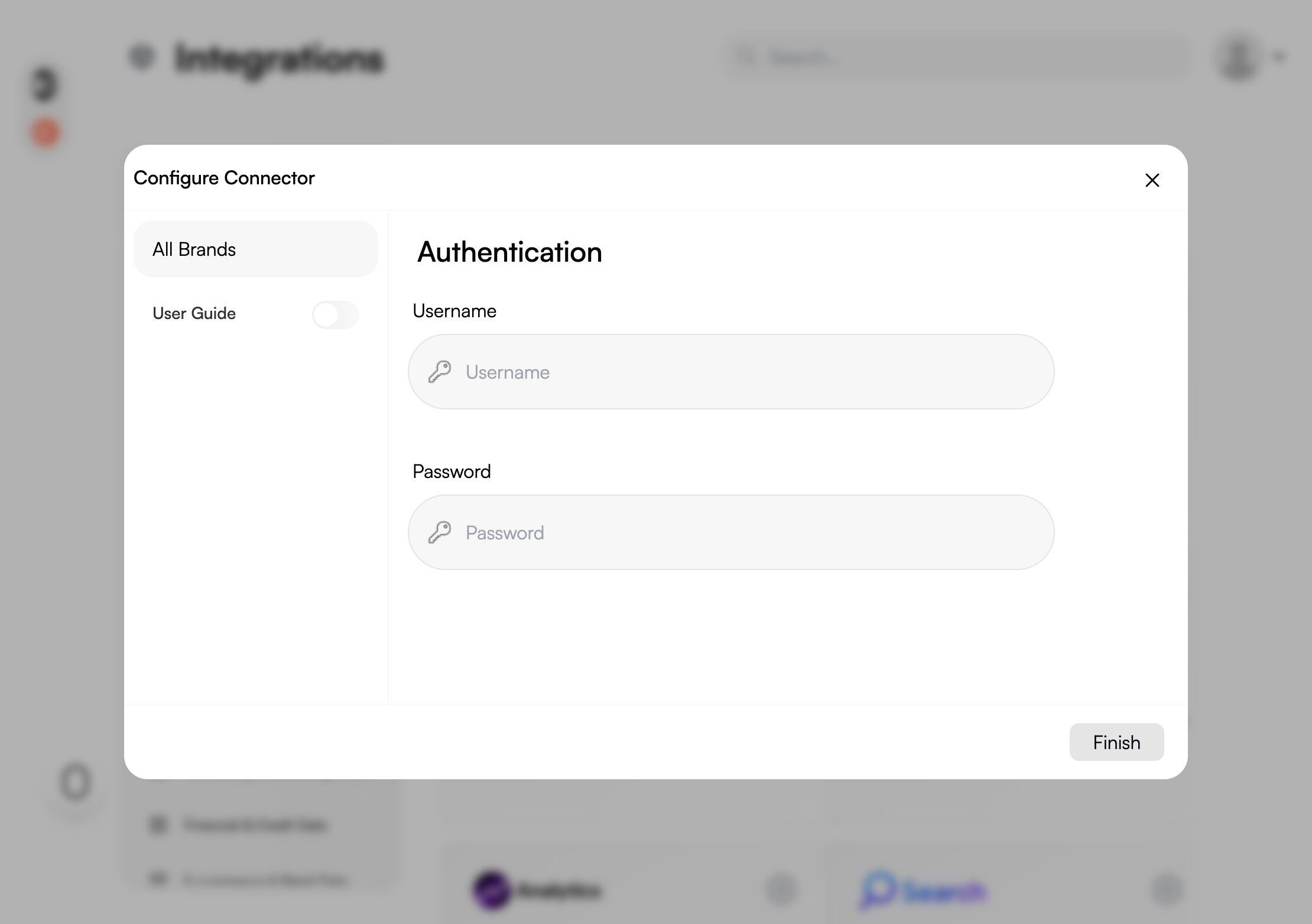Click the key icon in Password field
The width and height of the screenshot is (1312, 924).
[x=440, y=532]
